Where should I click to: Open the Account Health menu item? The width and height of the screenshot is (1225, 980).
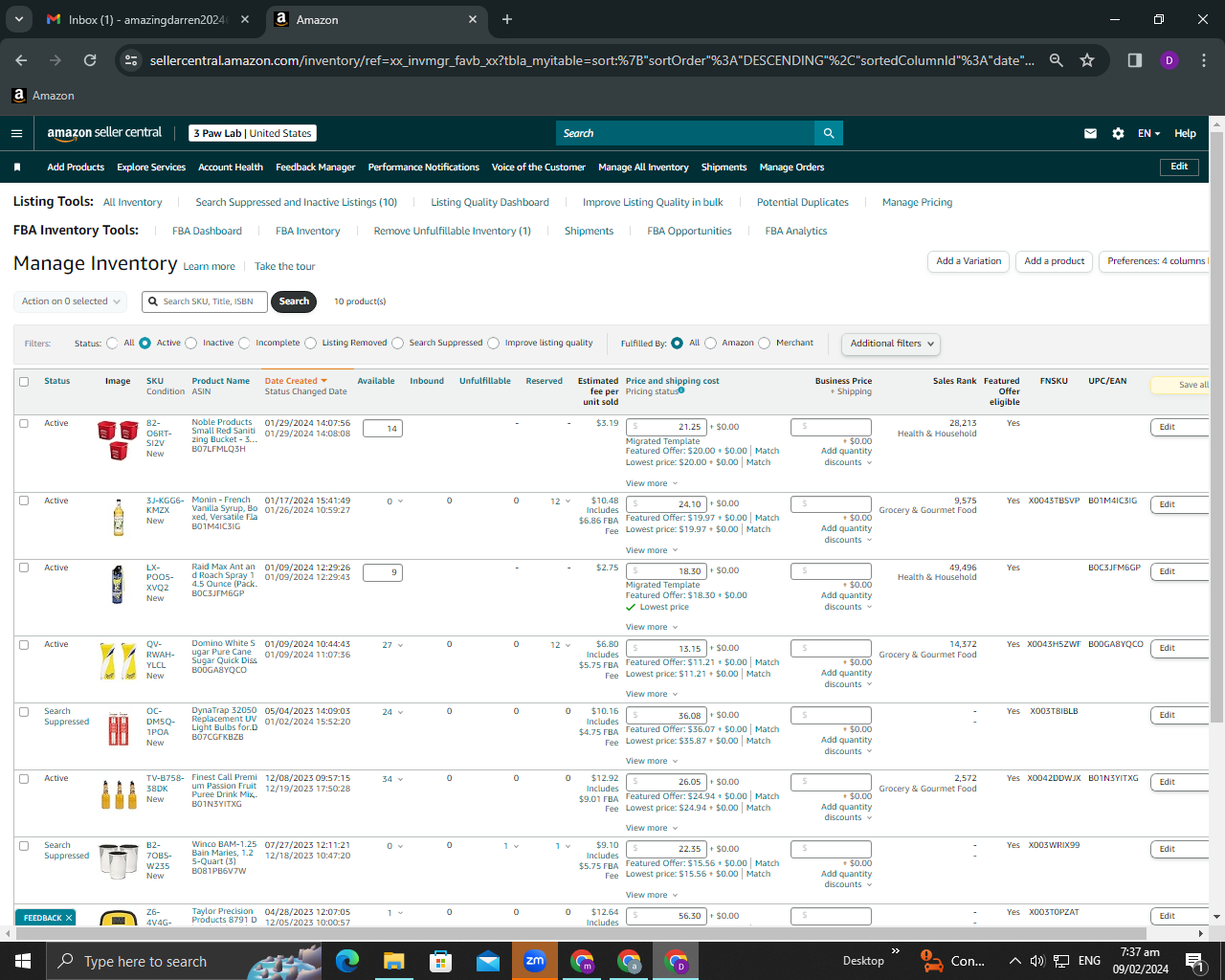tap(231, 167)
